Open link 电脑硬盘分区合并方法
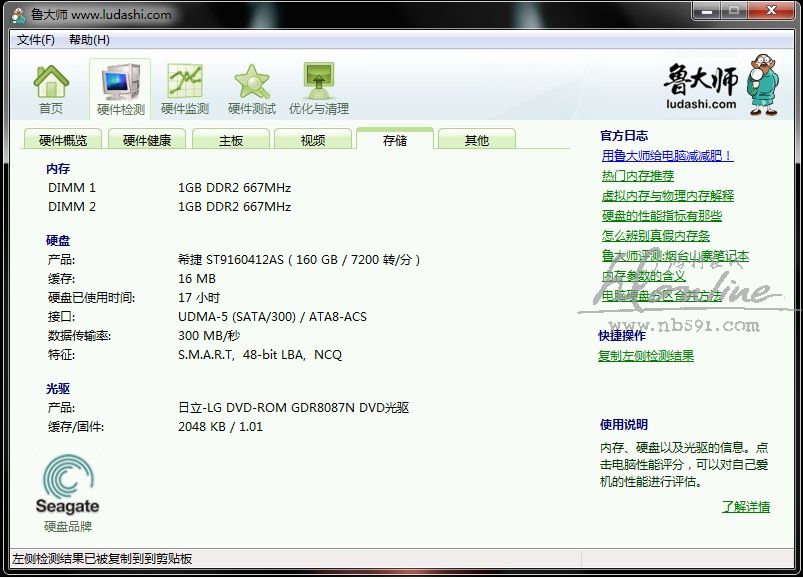The width and height of the screenshot is (803, 579). (x=662, y=295)
